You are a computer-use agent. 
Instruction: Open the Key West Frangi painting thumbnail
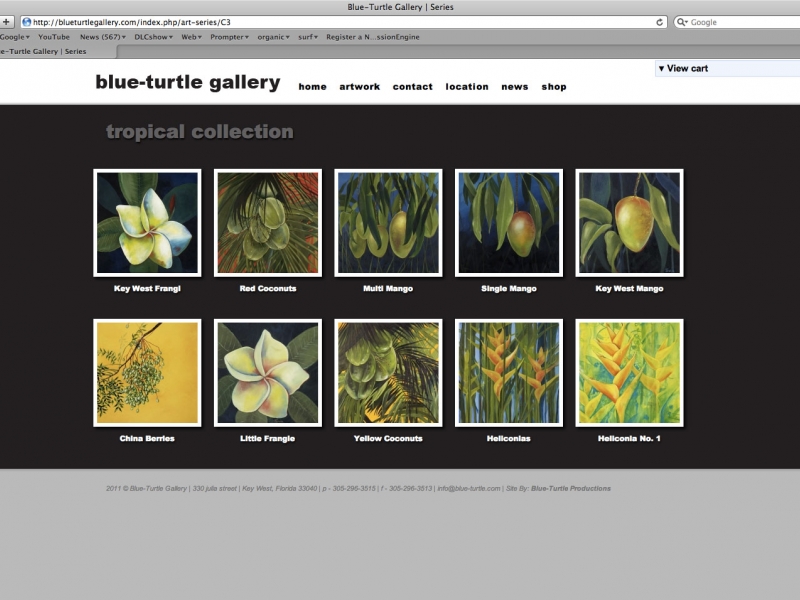point(147,223)
